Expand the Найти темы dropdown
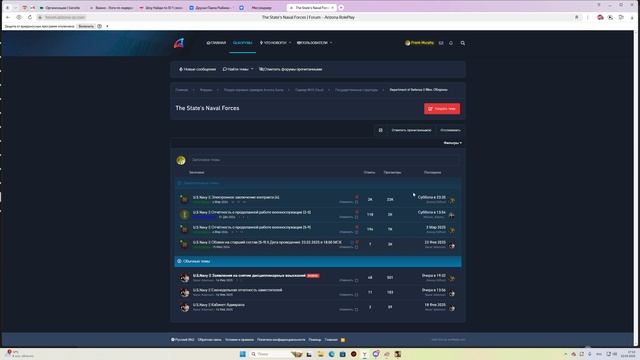 coord(238,69)
